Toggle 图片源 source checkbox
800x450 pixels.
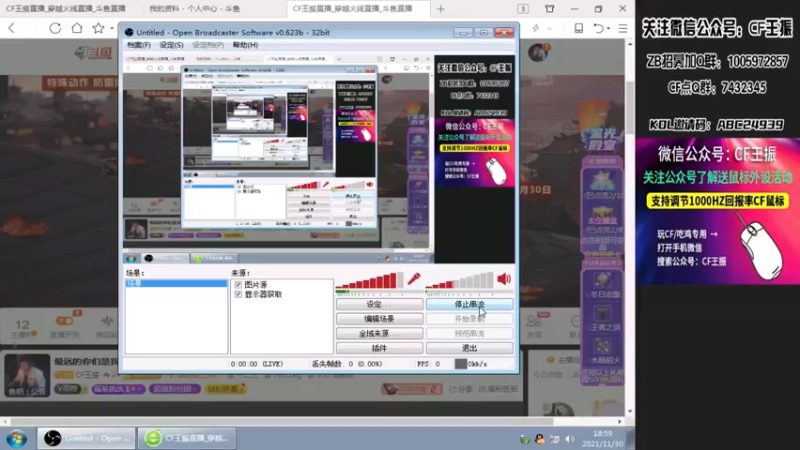[x=238, y=285]
